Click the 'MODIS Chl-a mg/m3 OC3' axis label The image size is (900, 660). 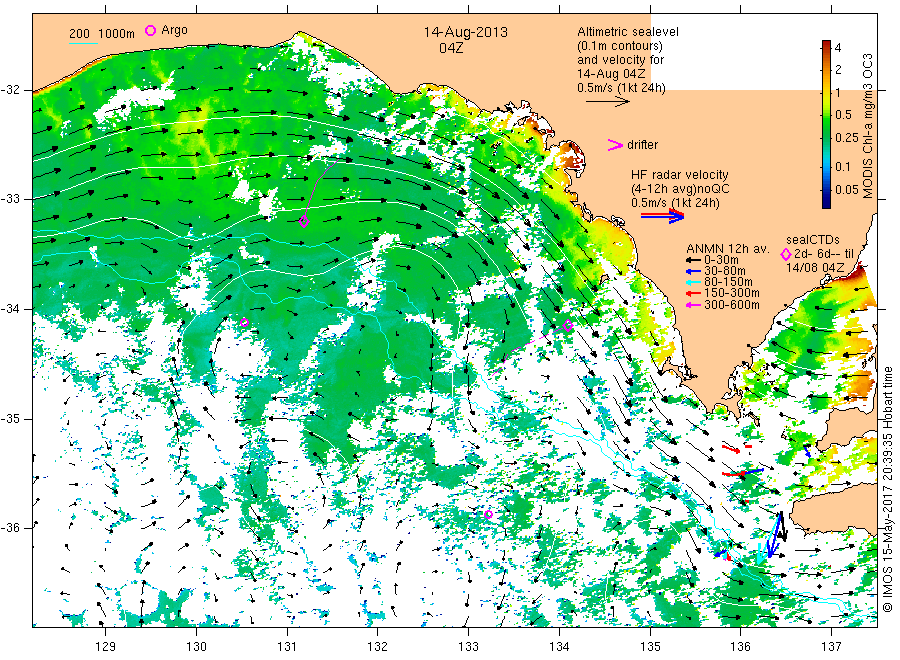[x=868, y=126]
